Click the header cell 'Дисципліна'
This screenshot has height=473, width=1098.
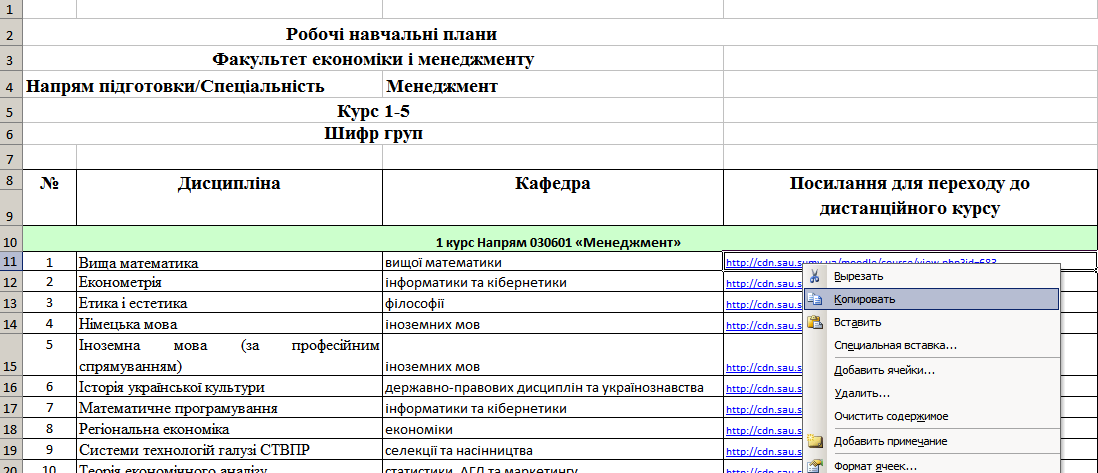(229, 198)
